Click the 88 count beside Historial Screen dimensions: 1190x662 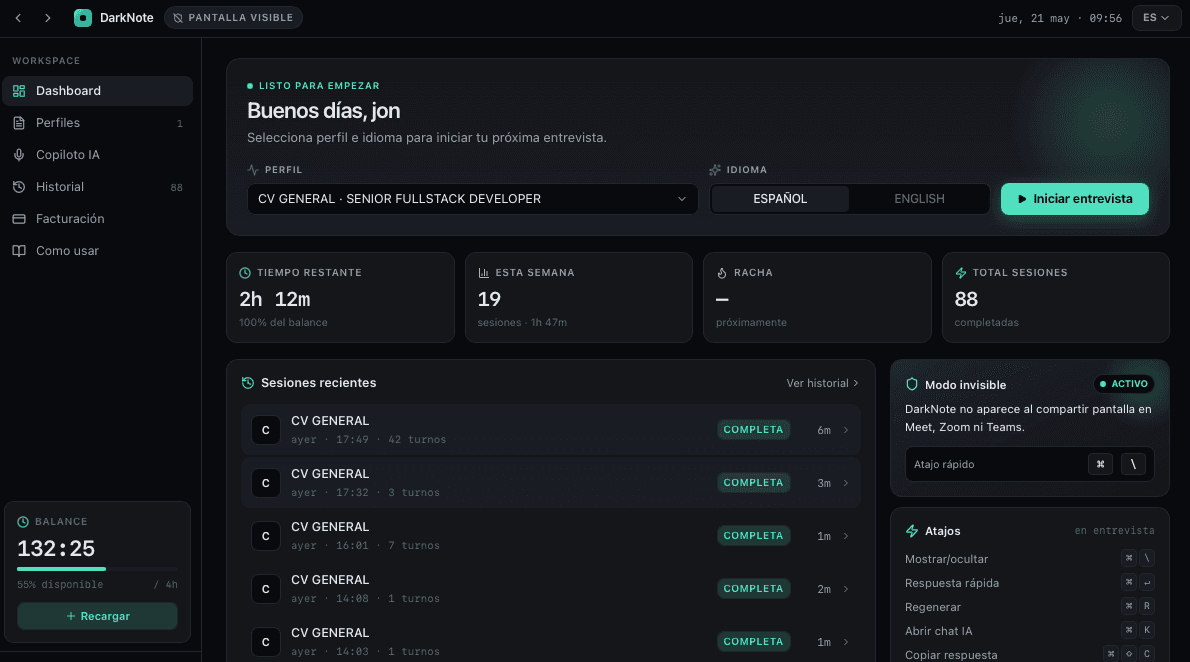[176, 188]
